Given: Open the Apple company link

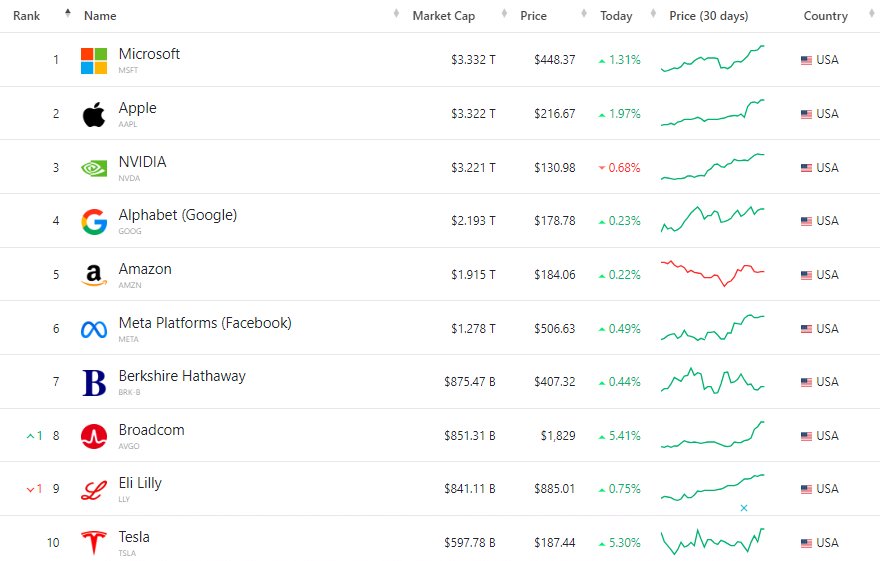Looking at the screenshot, I should pyautogui.click(x=138, y=108).
